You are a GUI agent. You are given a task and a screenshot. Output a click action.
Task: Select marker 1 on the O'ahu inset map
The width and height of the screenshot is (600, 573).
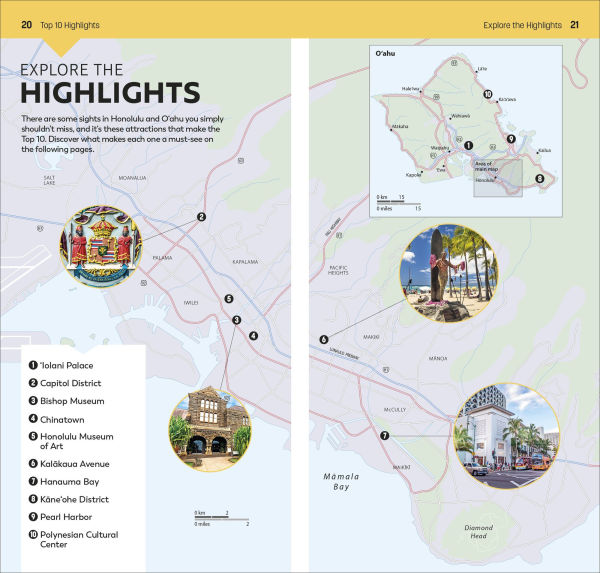(469, 146)
